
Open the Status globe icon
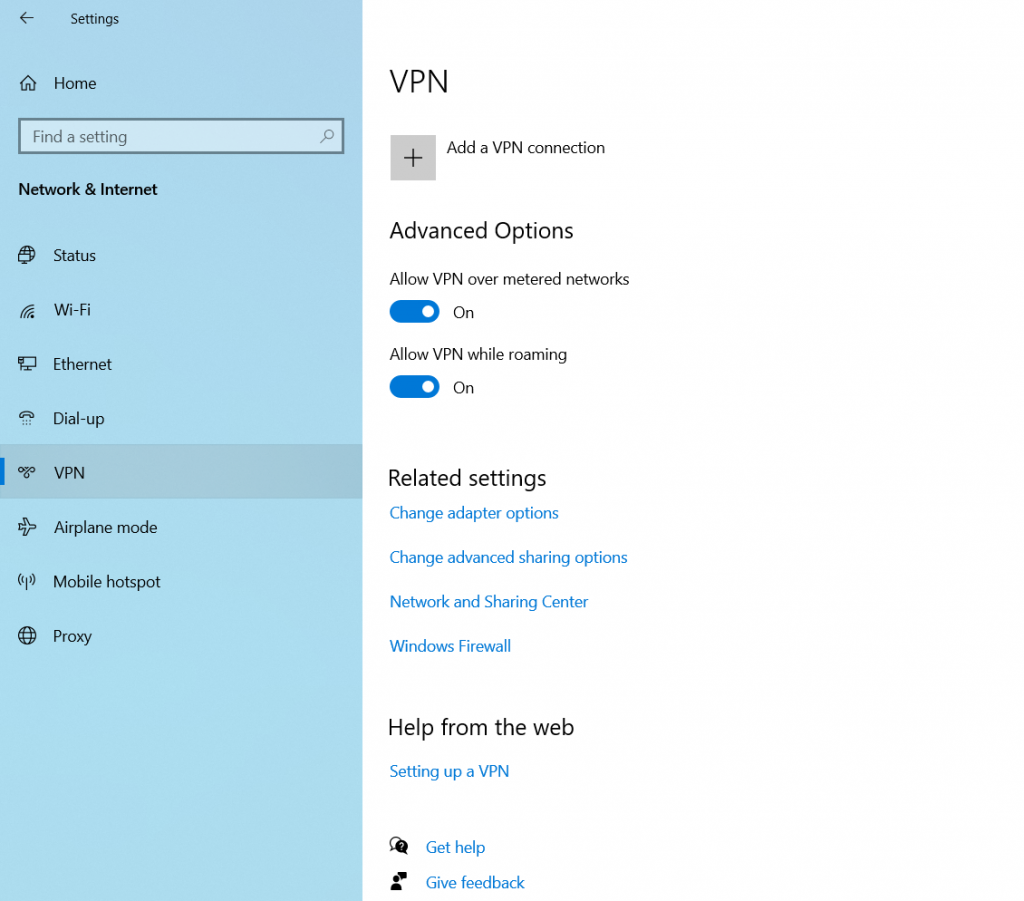[x=27, y=255]
